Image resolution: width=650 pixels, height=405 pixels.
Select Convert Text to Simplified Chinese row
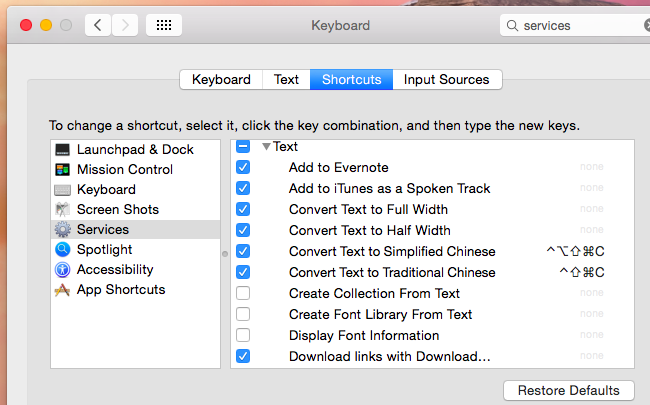(432, 252)
